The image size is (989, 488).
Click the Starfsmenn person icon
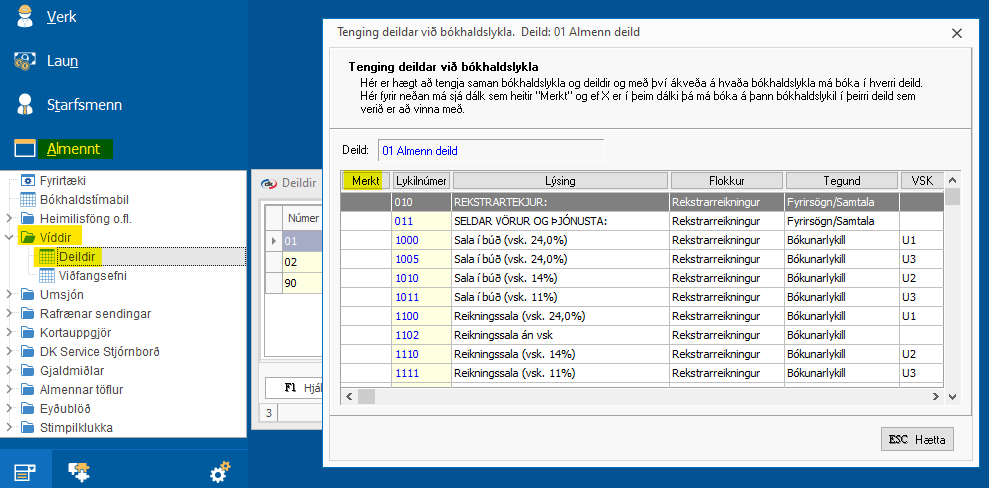(25, 104)
